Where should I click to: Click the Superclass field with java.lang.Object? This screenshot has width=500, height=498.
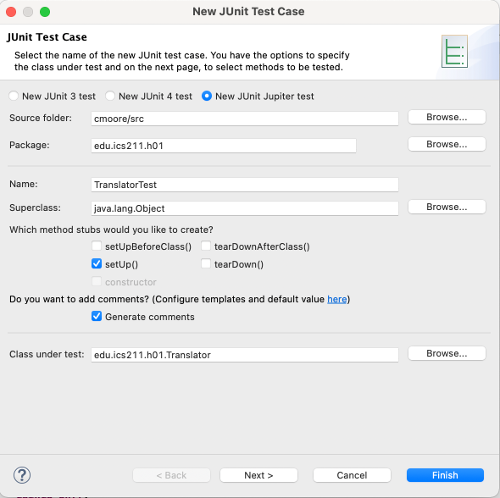pyautogui.click(x=245, y=209)
